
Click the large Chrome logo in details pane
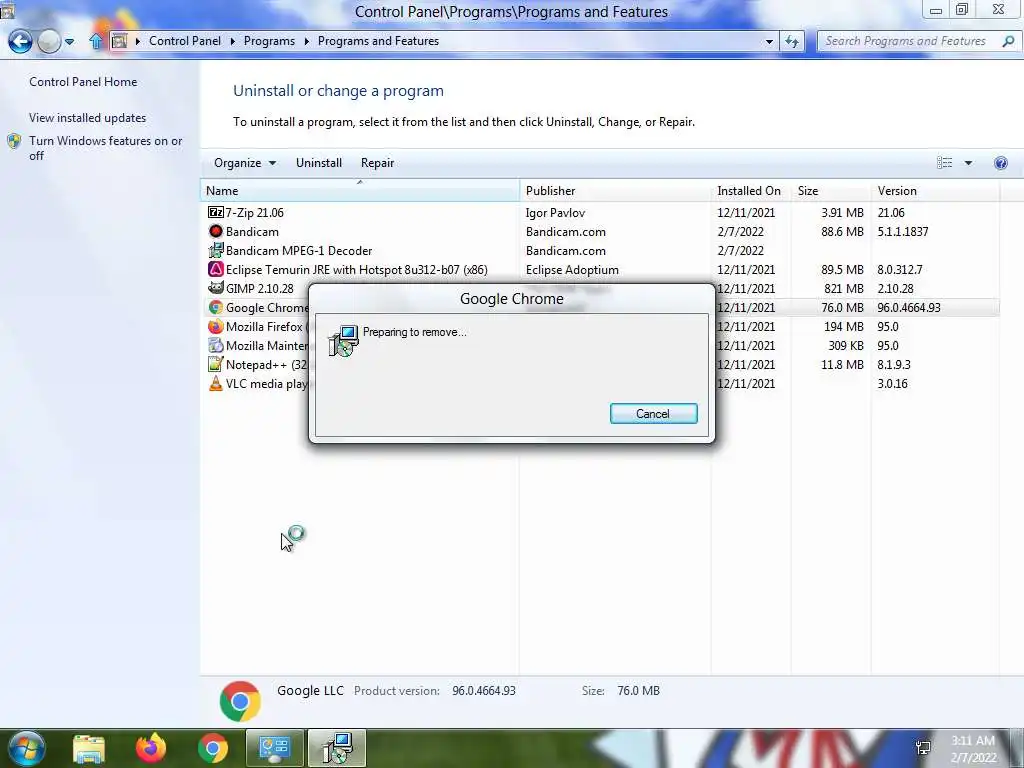(240, 701)
